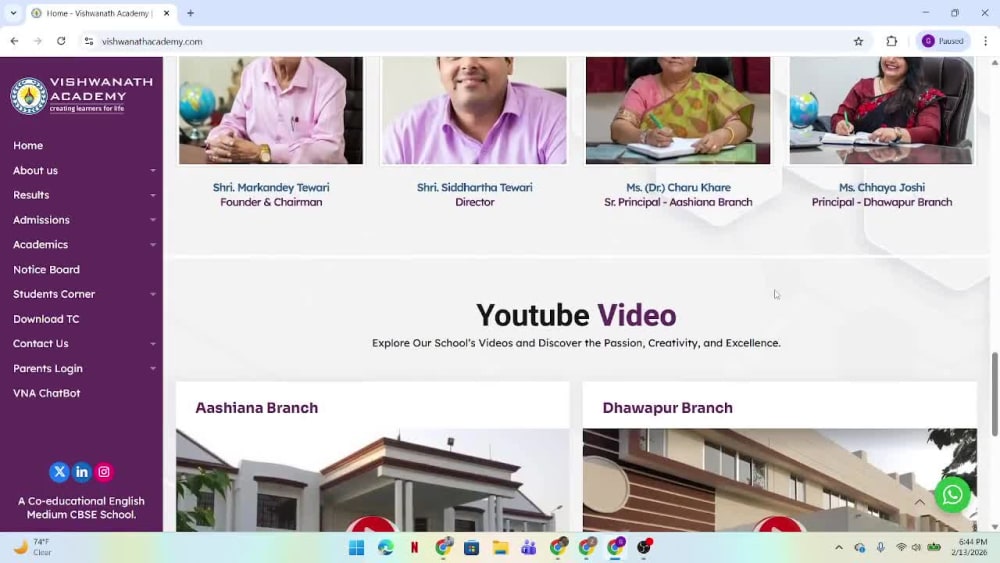Close the Vishwanath Academy browser tab

click(x=166, y=13)
